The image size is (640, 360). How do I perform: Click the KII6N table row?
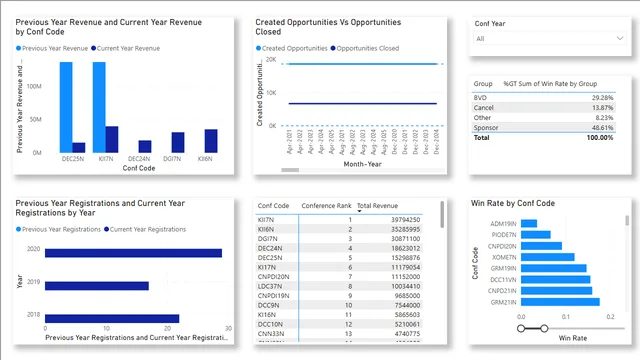click(339, 229)
